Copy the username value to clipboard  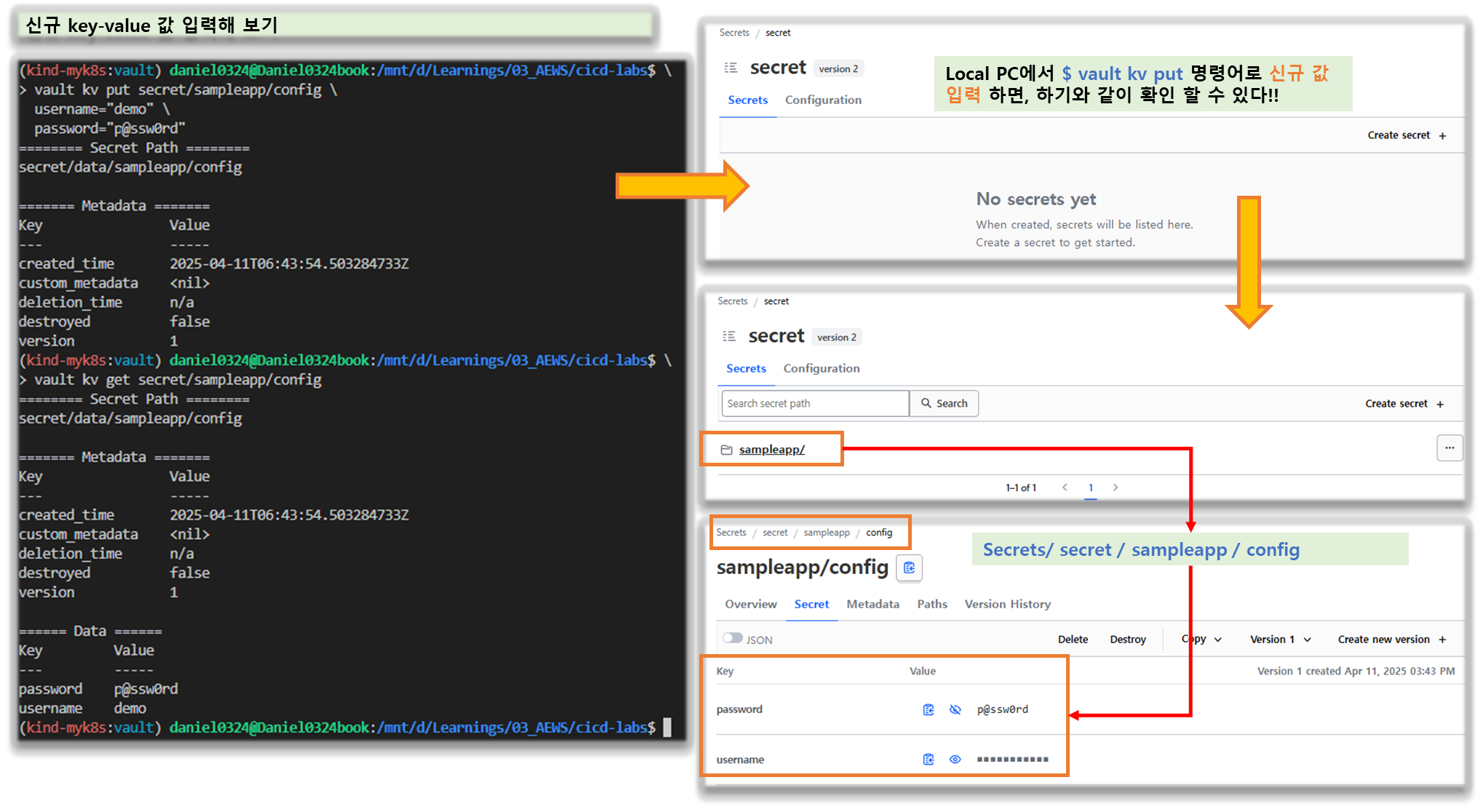click(929, 760)
